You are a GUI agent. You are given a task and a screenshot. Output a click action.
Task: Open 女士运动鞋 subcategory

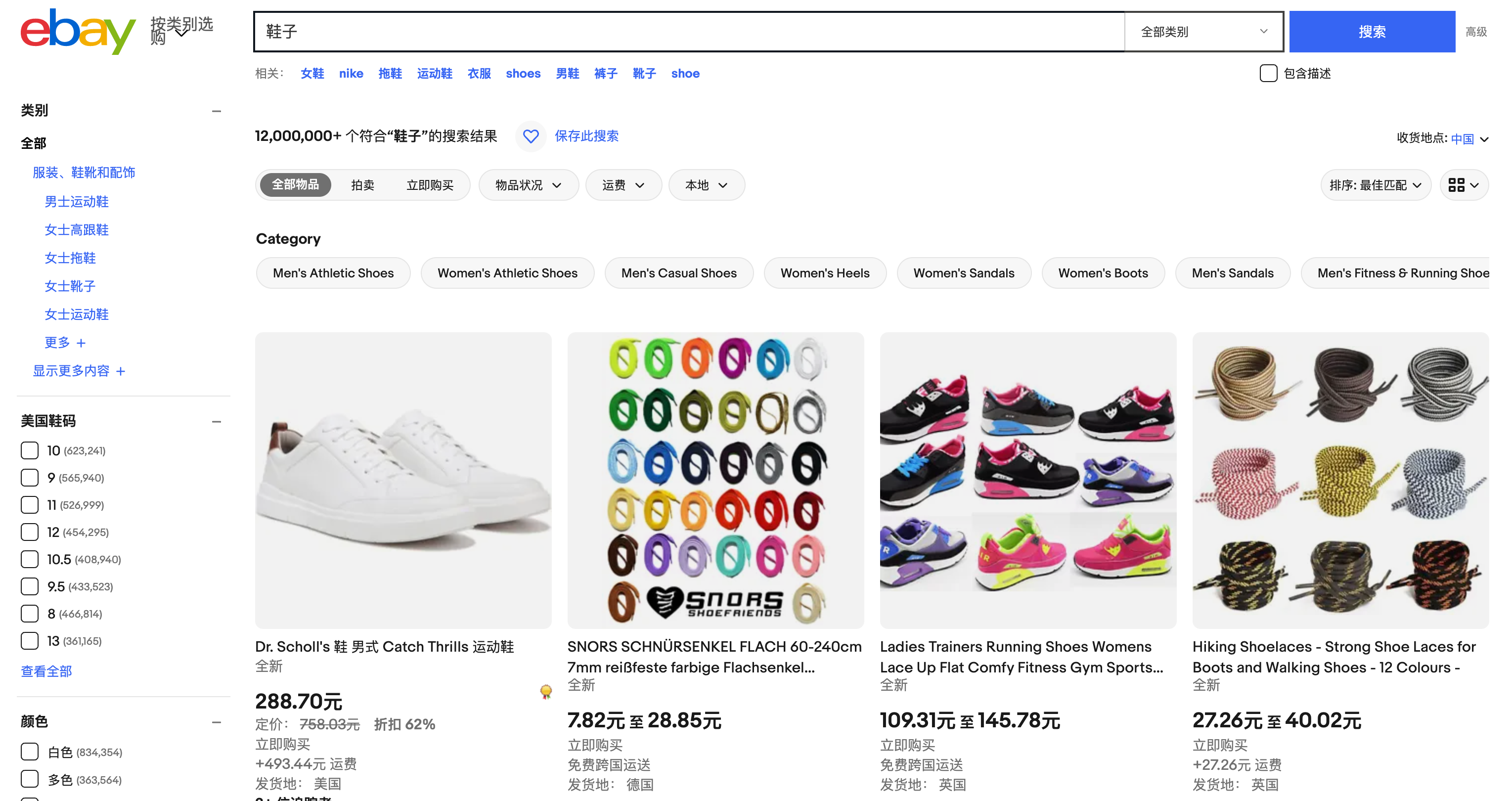click(77, 314)
